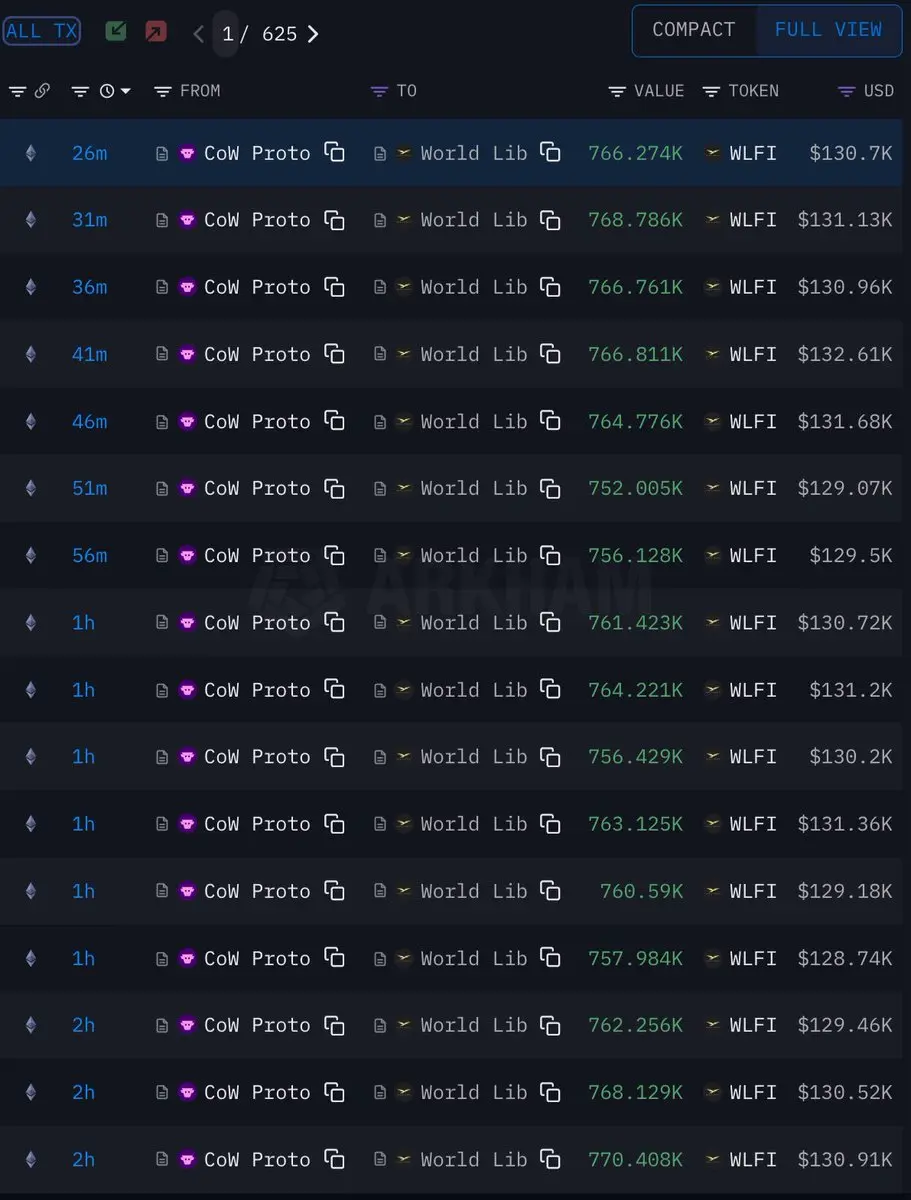Click the contract document icon before World Lib in 46m row
Screen dimensions: 911x1200
(x=380, y=422)
